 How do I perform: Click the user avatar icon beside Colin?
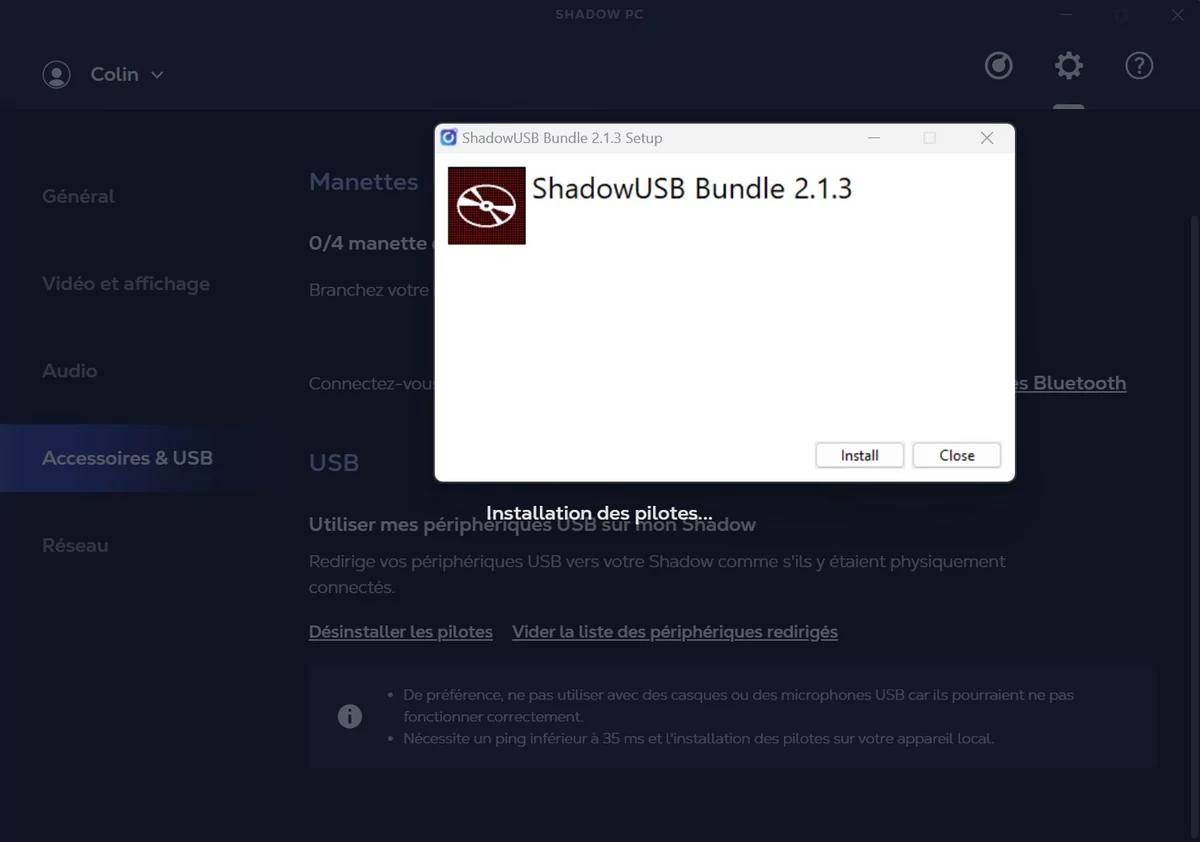[x=57, y=75]
